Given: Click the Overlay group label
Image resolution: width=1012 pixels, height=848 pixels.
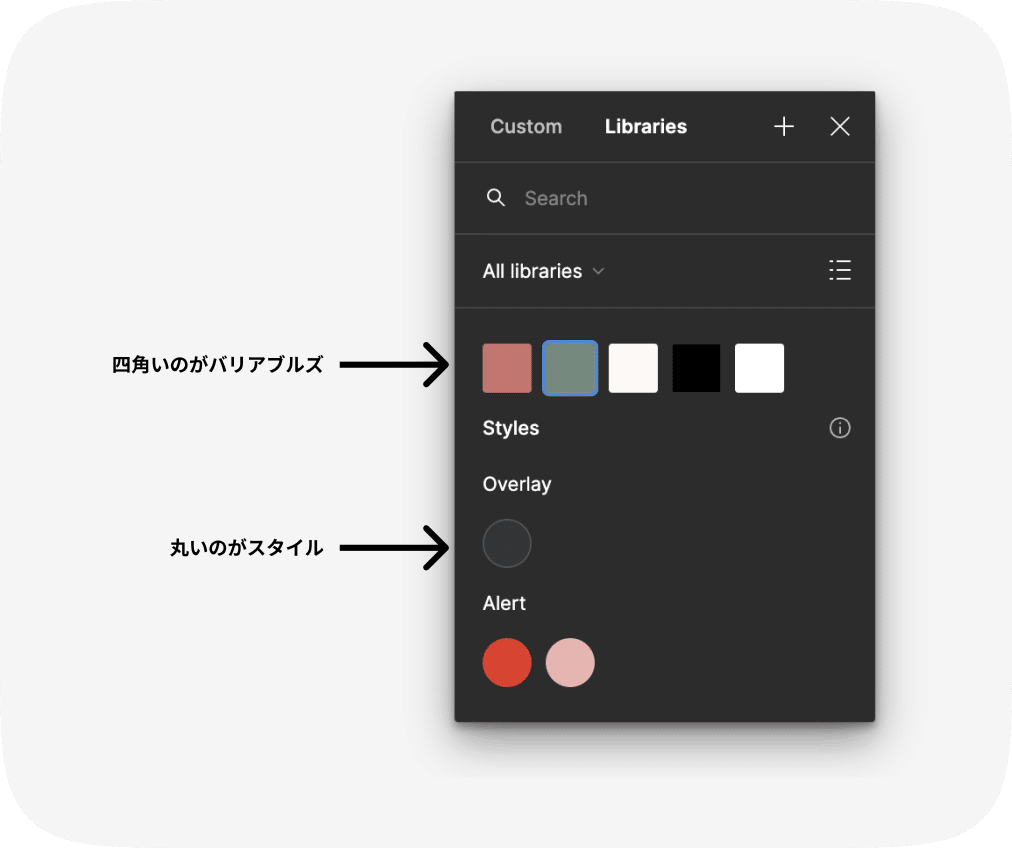Looking at the screenshot, I should click(x=517, y=485).
